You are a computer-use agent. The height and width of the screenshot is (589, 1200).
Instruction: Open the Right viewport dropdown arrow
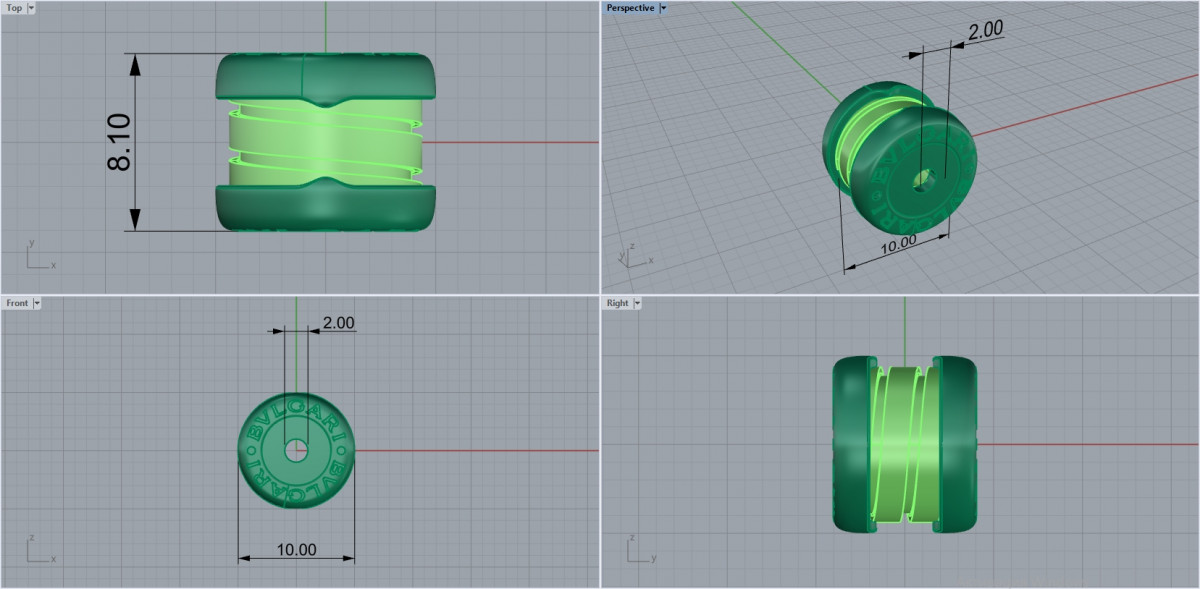(x=637, y=303)
